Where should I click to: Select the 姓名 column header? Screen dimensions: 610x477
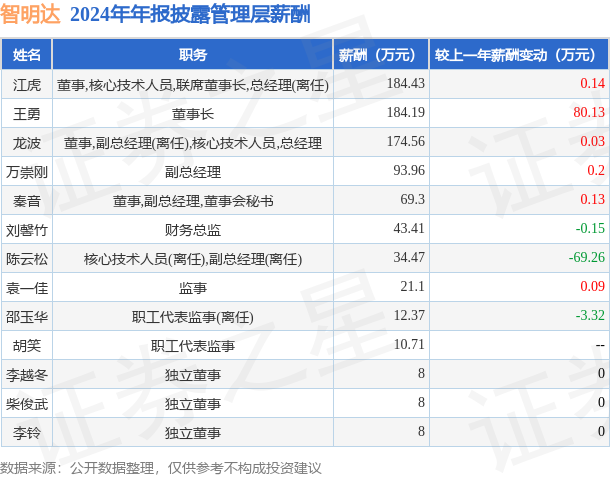click(26, 54)
